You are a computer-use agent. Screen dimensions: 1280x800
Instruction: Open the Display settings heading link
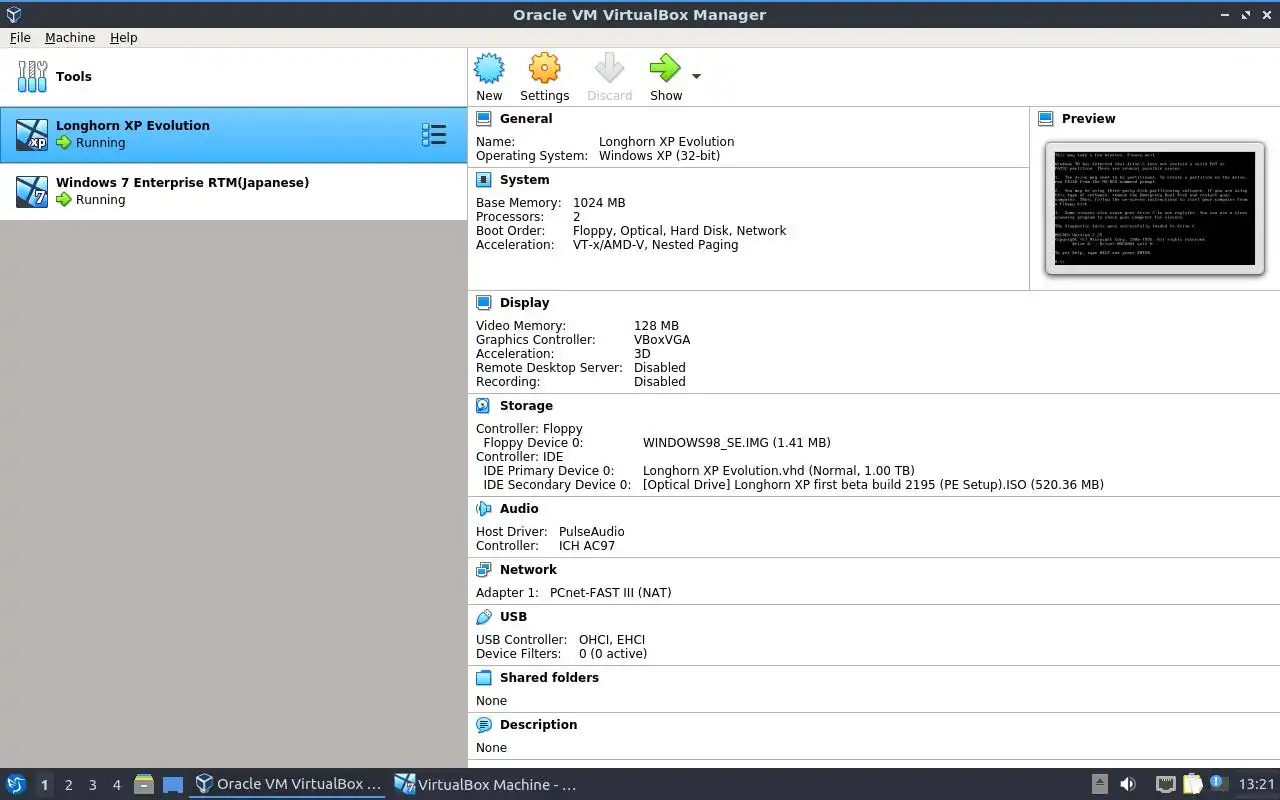pos(525,302)
